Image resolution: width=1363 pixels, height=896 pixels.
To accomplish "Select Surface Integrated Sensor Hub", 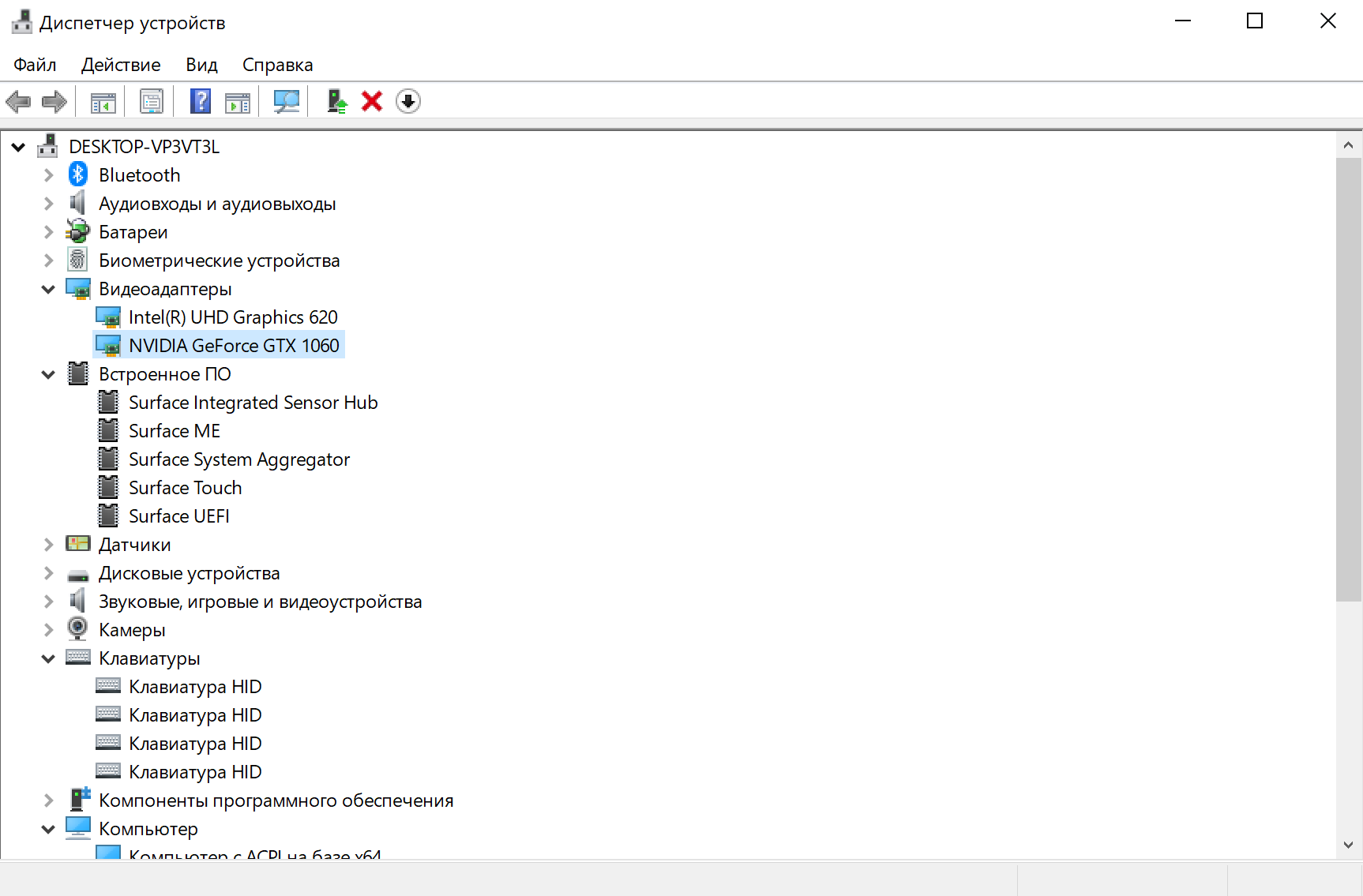I will [x=253, y=403].
